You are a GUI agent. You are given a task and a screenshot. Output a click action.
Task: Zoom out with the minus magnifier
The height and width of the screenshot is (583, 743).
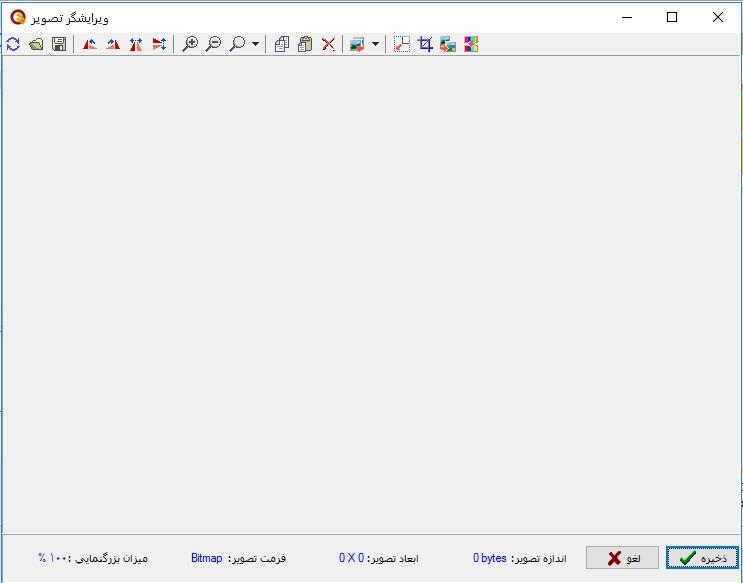pos(213,44)
